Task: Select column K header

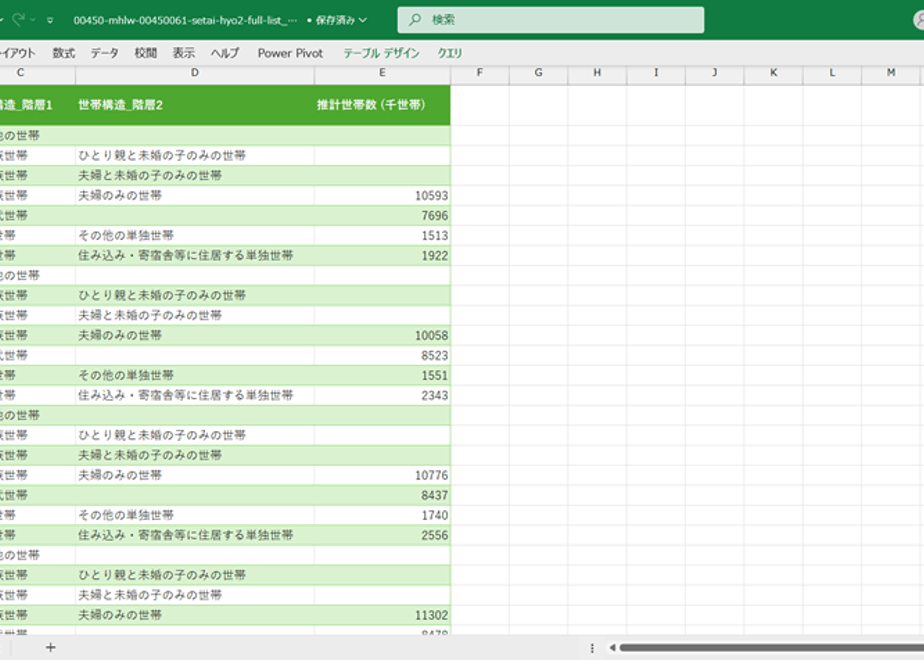Action: [x=773, y=72]
